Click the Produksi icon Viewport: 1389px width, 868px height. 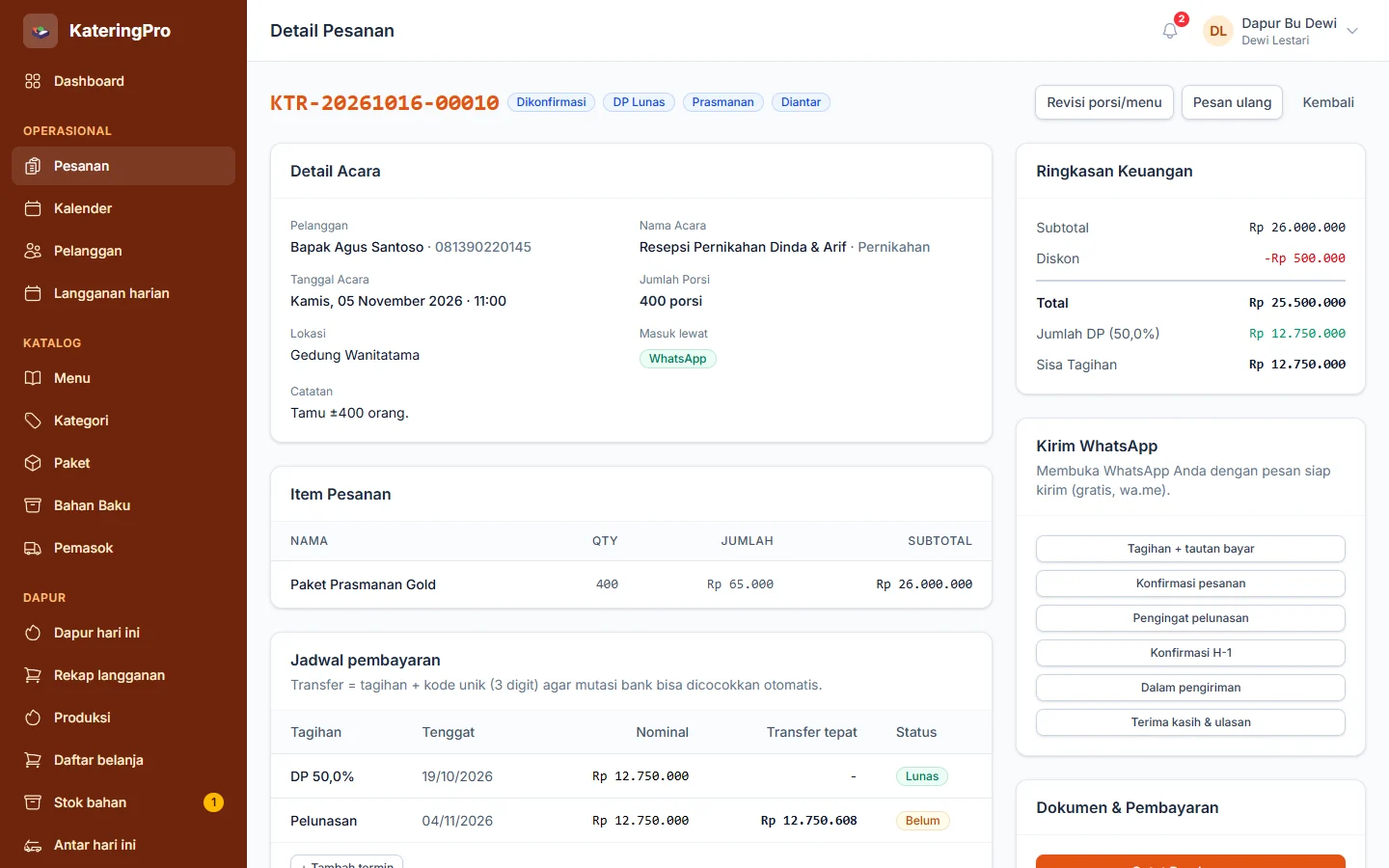pos(33,718)
